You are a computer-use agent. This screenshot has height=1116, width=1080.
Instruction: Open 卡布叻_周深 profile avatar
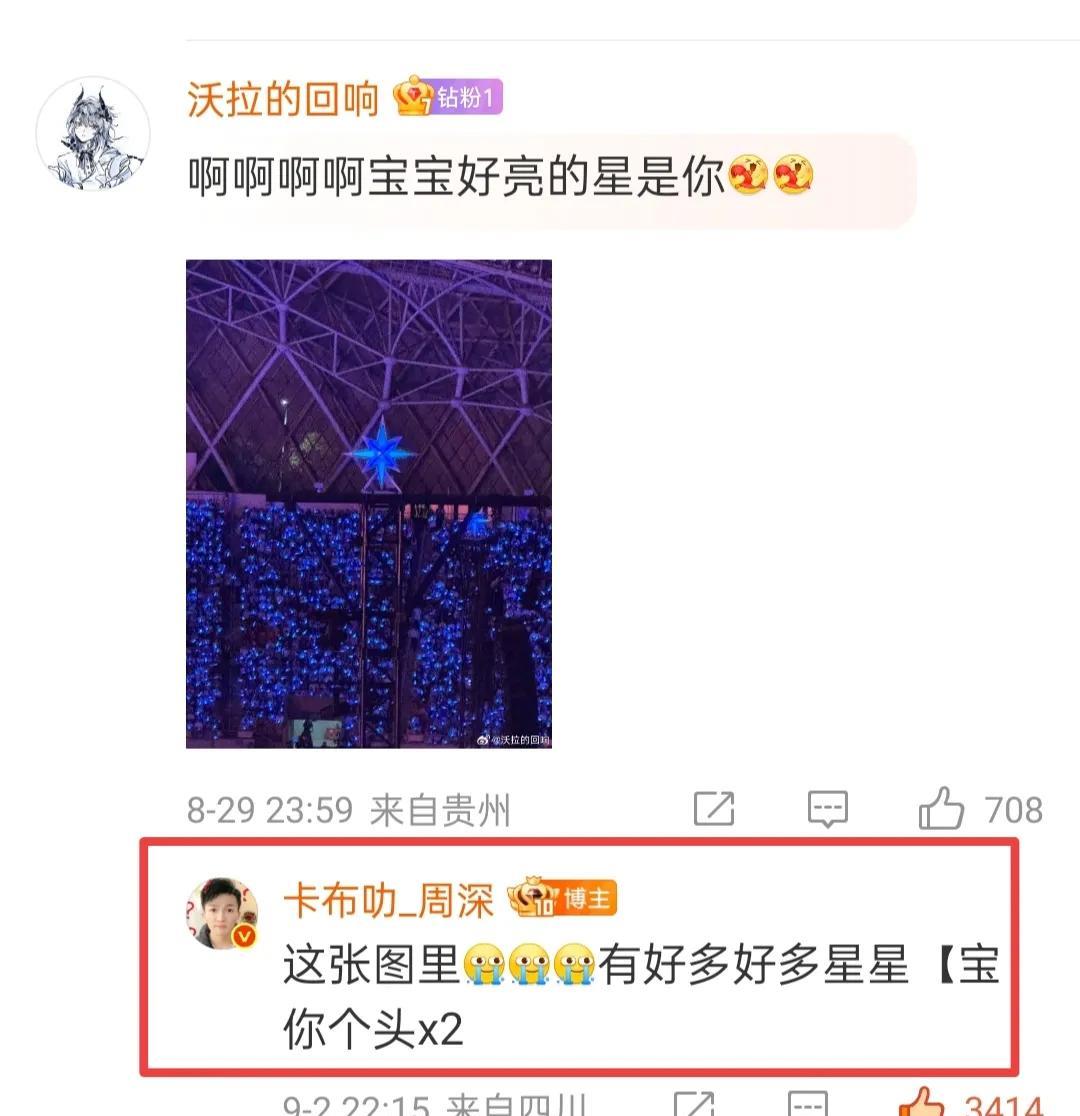[222, 913]
